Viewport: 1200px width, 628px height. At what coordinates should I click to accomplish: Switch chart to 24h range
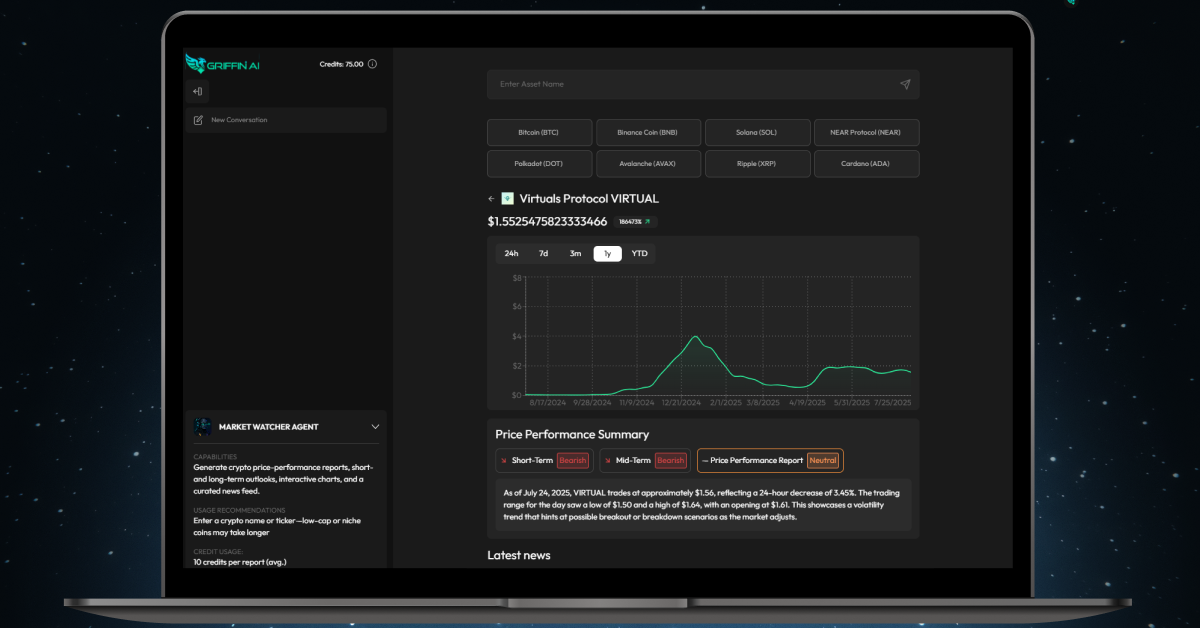tap(511, 253)
